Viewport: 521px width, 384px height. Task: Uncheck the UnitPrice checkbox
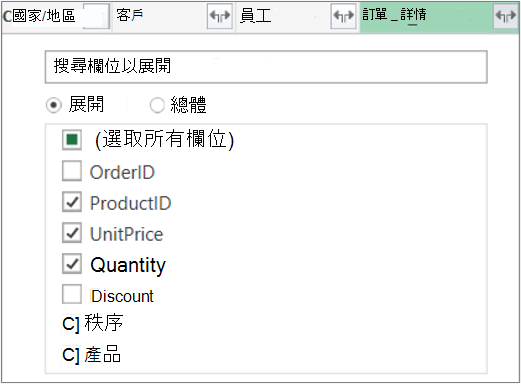(72, 233)
